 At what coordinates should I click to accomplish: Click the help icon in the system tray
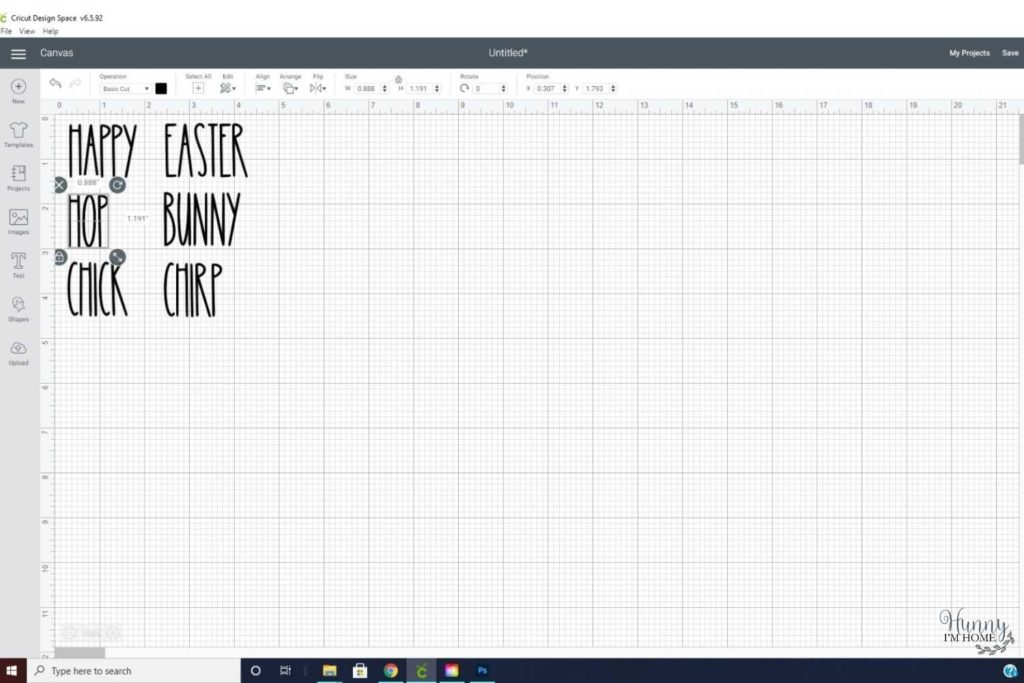pos(1010,671)
